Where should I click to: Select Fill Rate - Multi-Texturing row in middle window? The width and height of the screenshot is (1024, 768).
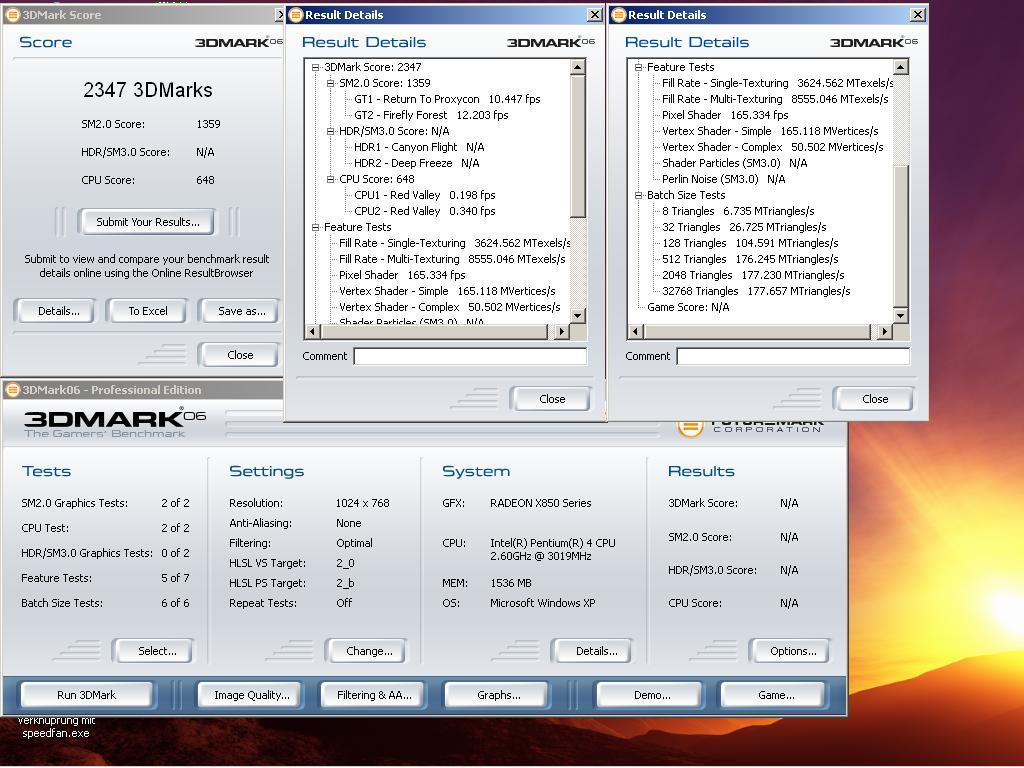[x=452, y=259]
